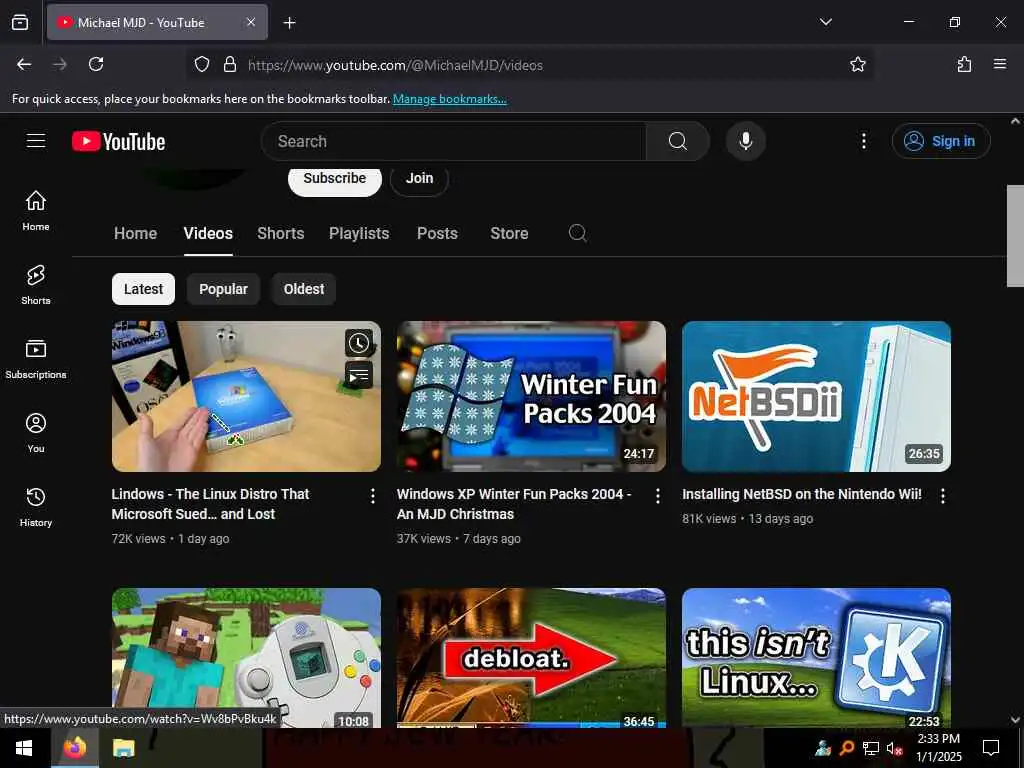Expand the list all tabs dropdown
Viewport: 1024px width, 768px height.
tap(825, 22)
